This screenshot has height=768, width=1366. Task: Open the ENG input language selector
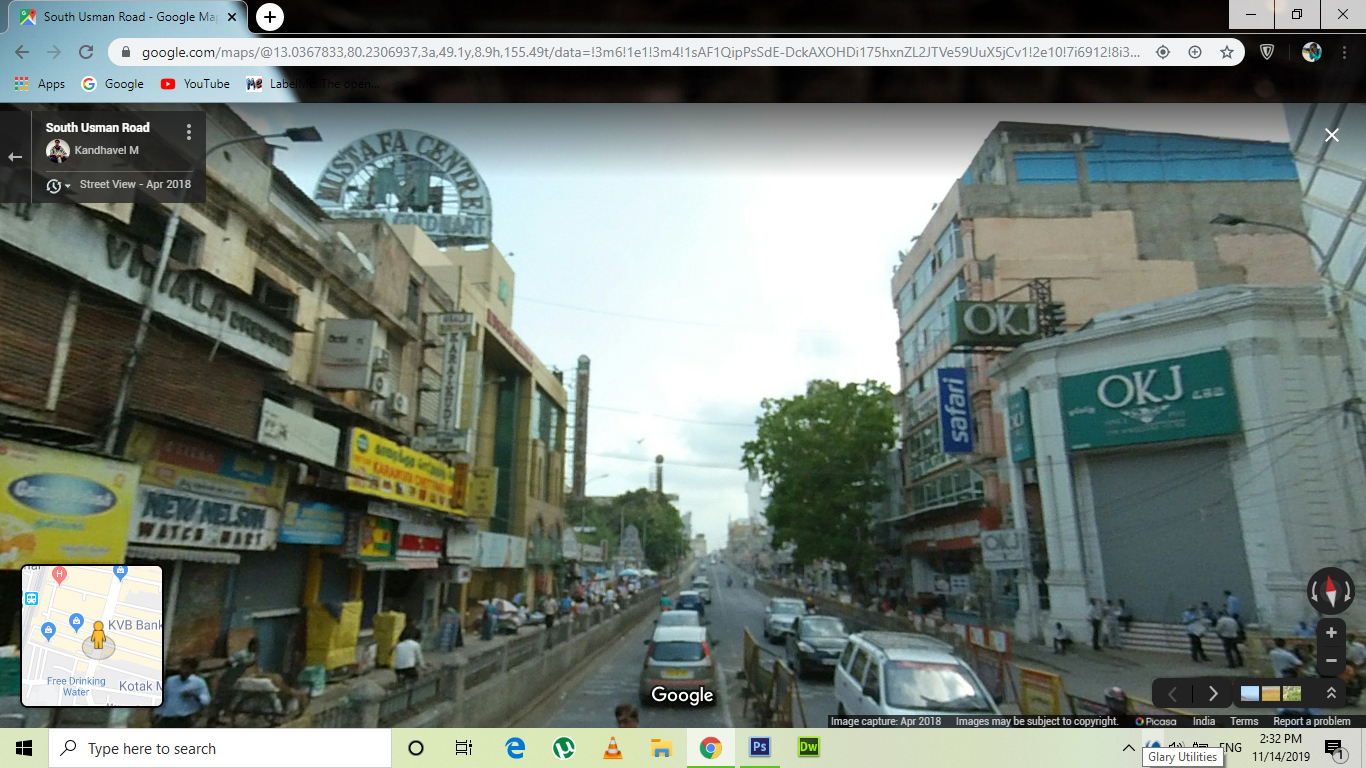click(1230, 748)
